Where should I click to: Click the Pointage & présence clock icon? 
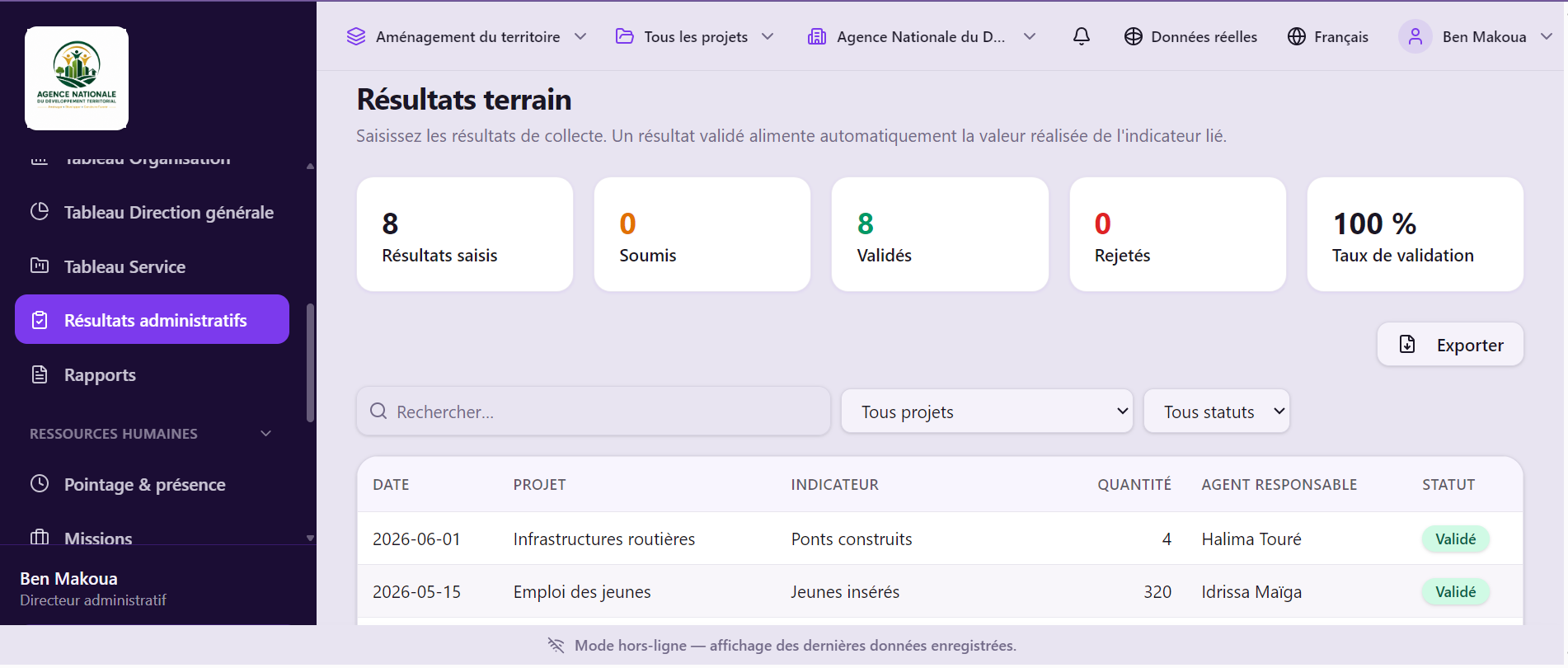tap(40, 483)
